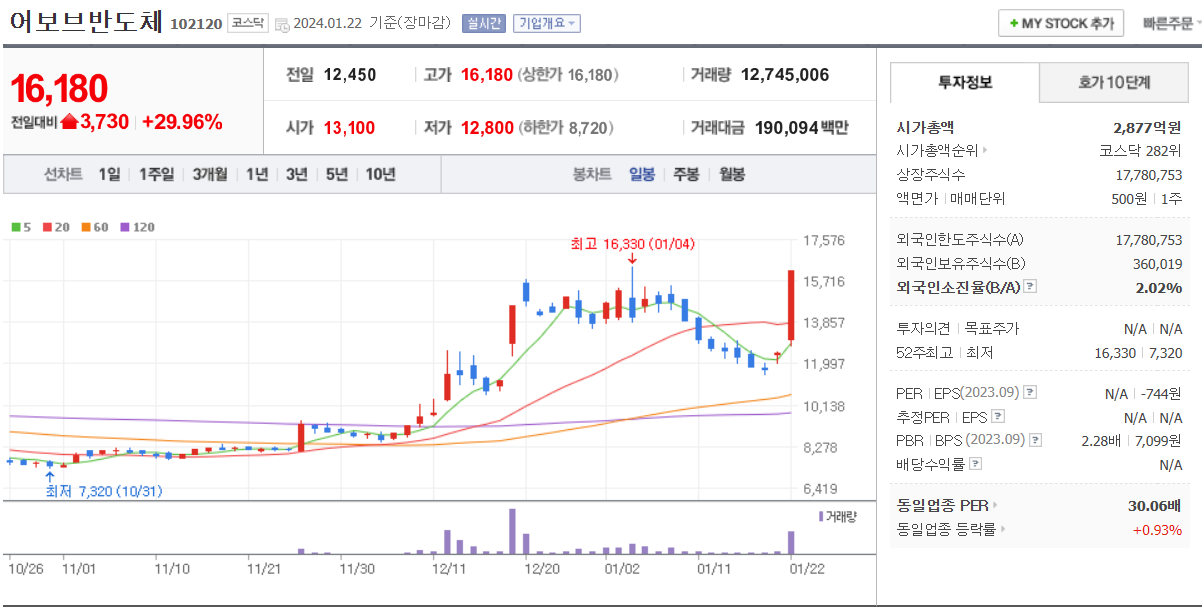Click the 시가 value 13,100
The image size is (1202, 607).
(349, 128)
